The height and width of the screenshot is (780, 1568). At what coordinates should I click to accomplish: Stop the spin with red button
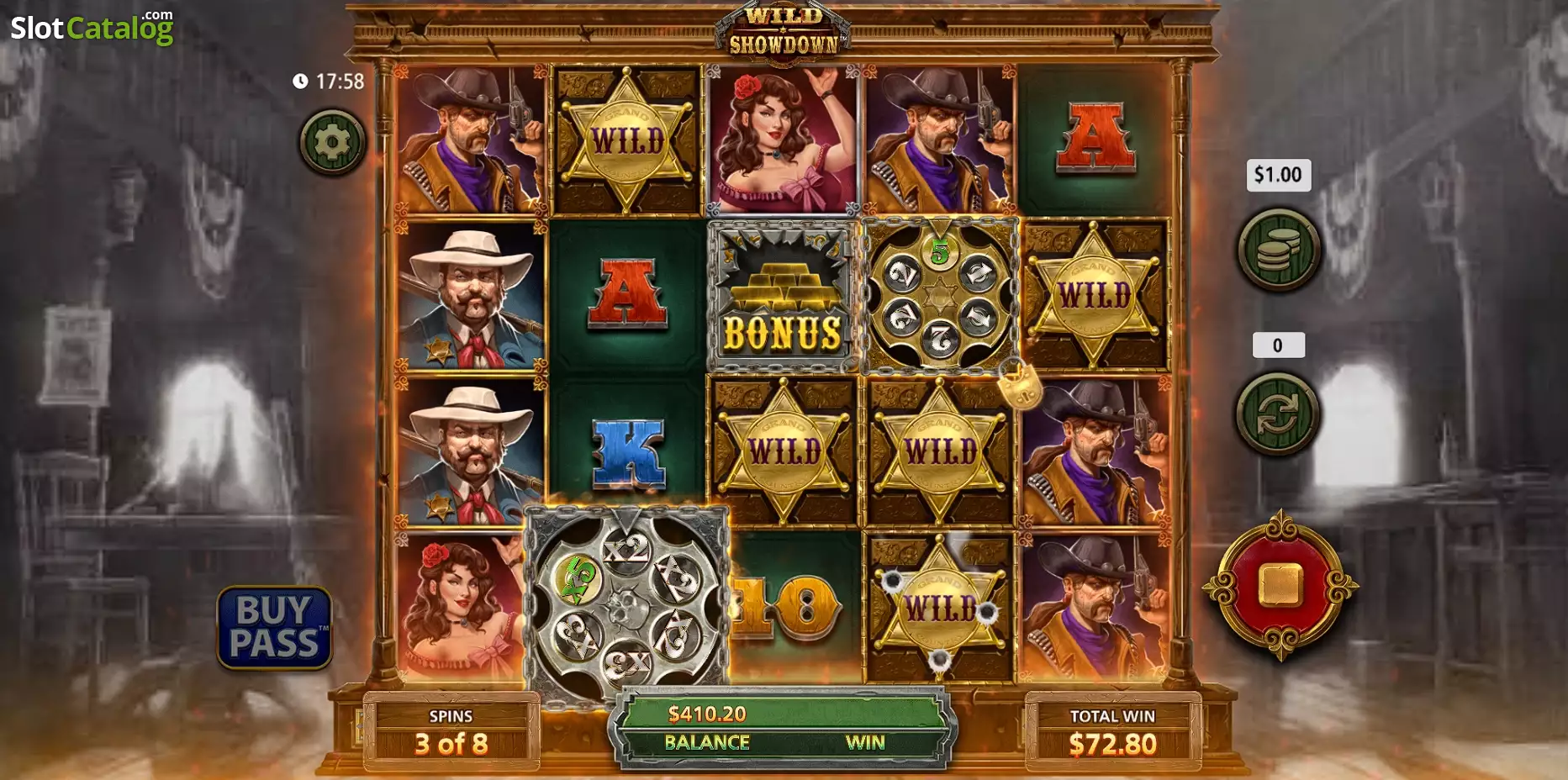1280,586
